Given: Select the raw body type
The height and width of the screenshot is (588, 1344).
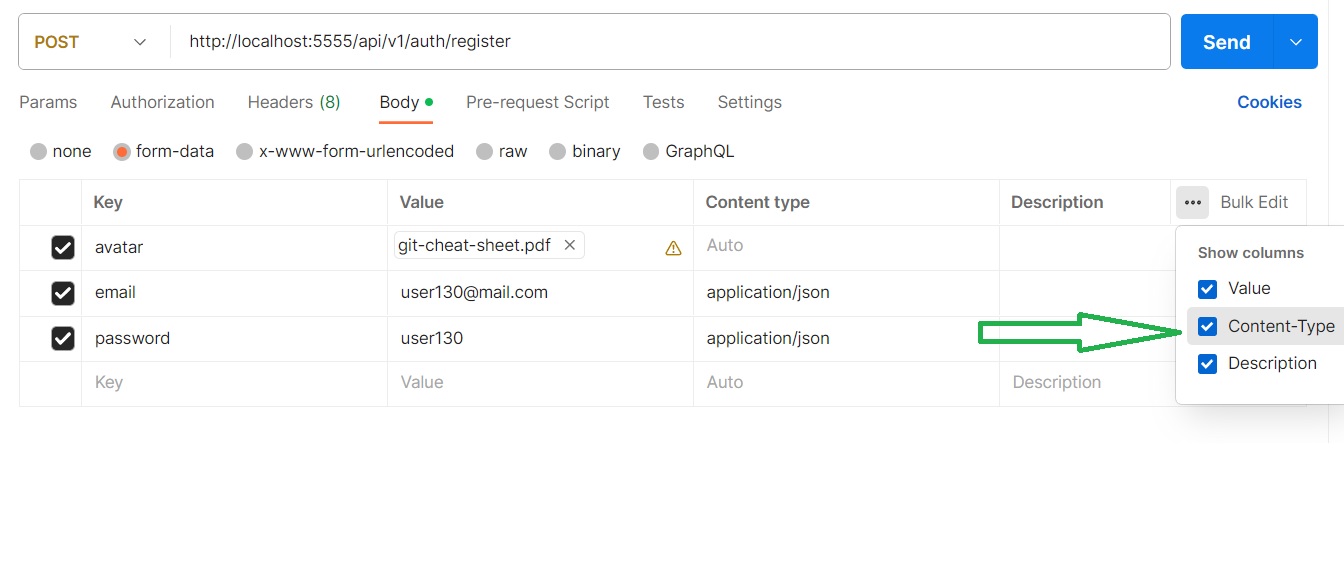Looking at the screenshot, I should coord(485,152).
